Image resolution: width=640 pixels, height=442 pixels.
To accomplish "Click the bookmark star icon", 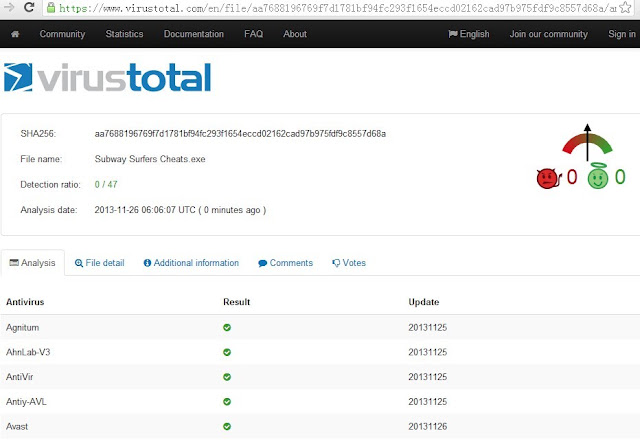I will tap(625, 7).
